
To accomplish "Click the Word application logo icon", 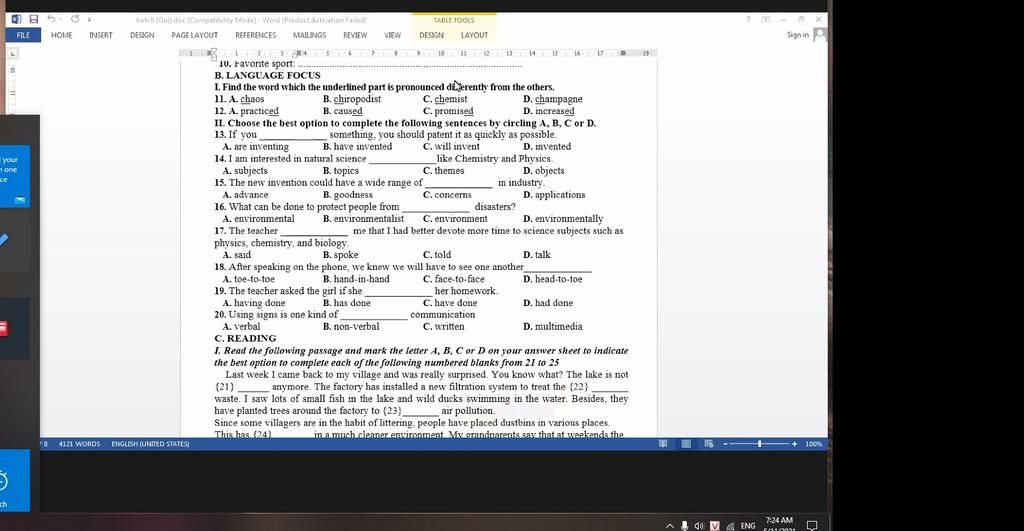I will 16,20.
